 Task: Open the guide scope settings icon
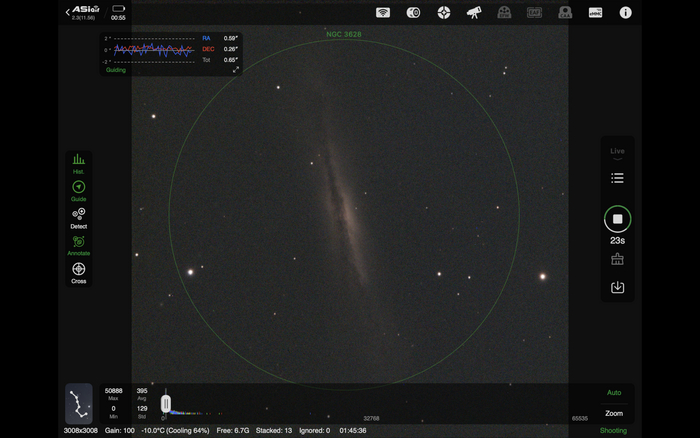pos(444,13)
